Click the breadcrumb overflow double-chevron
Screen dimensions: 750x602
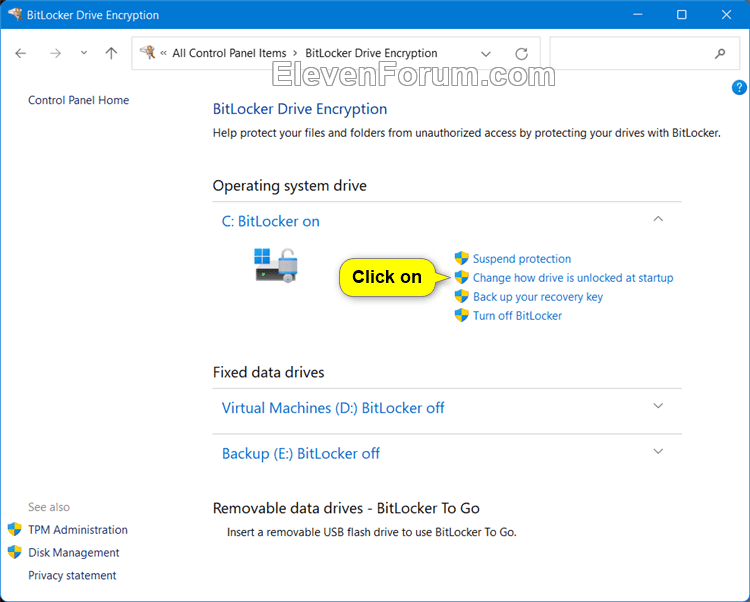point(164,53)
